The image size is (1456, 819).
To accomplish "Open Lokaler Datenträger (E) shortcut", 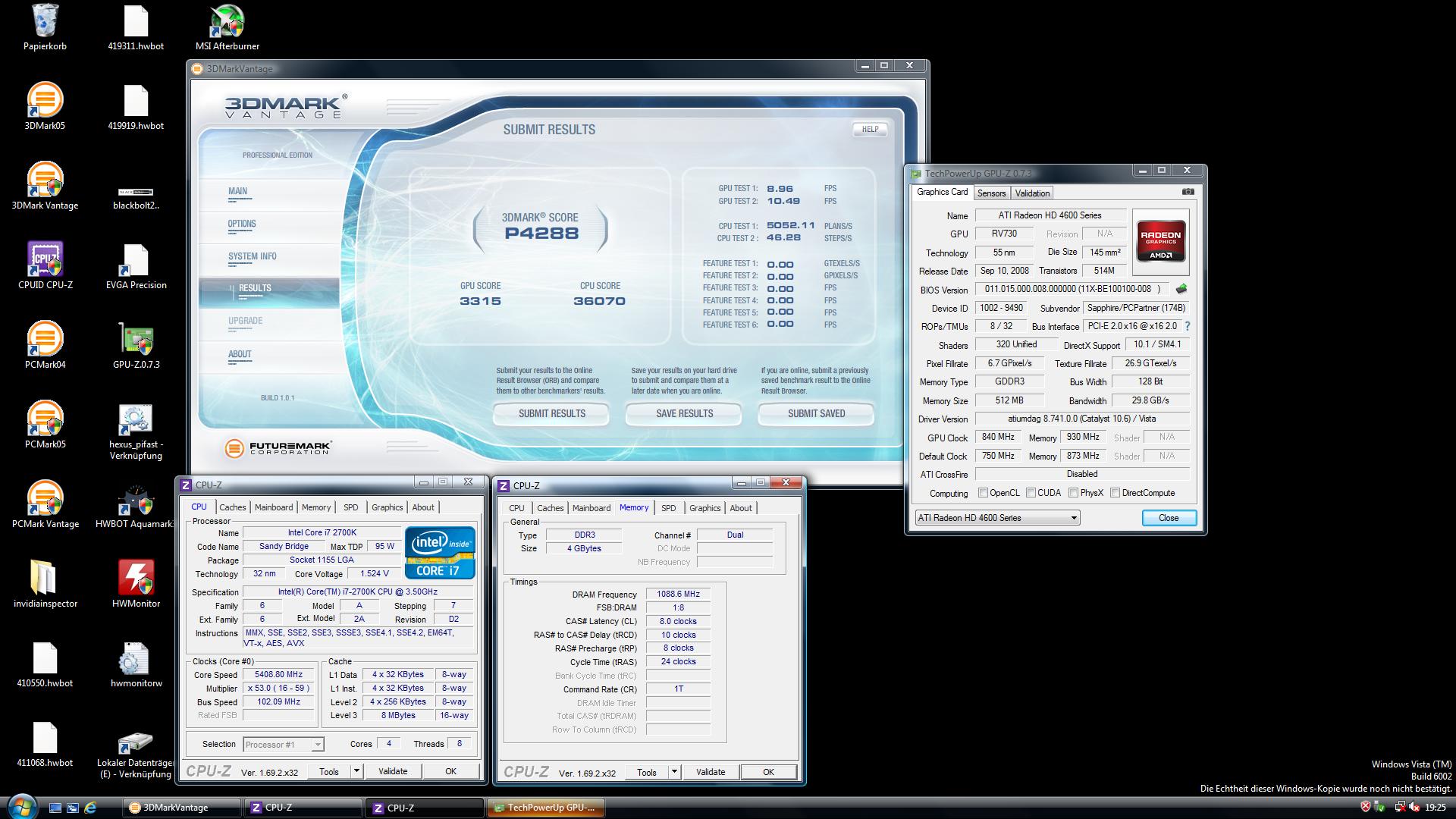I will pos(136,755).
